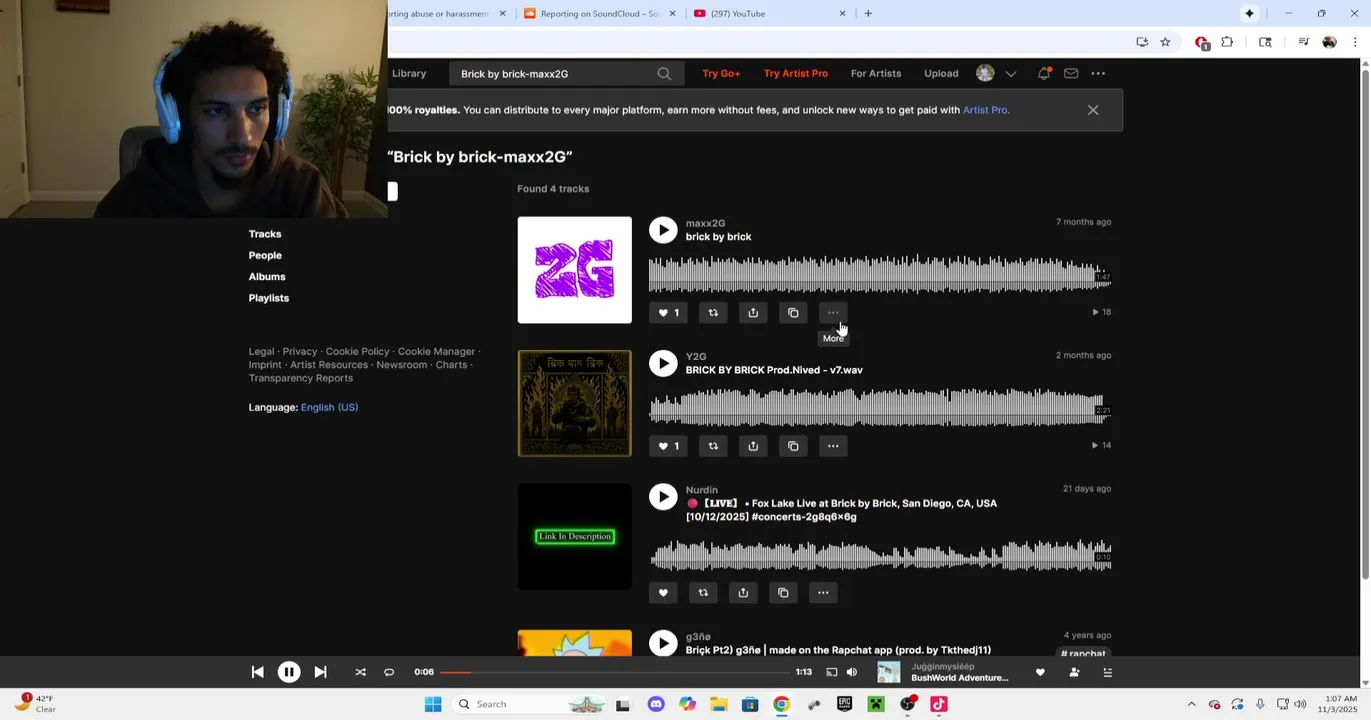Screen dimensions: 1371x720
Task: Filter search results by Playlists
Action: (x=269, y=298)
